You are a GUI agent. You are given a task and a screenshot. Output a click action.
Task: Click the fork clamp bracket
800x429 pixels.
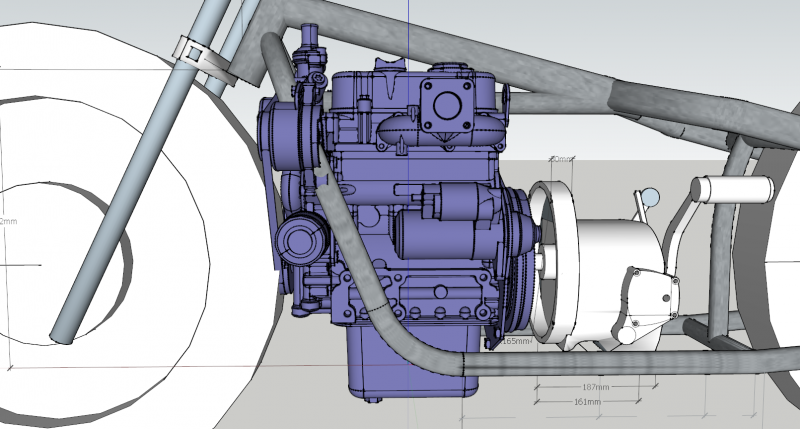pyautogui.click(x=203, y=60)
